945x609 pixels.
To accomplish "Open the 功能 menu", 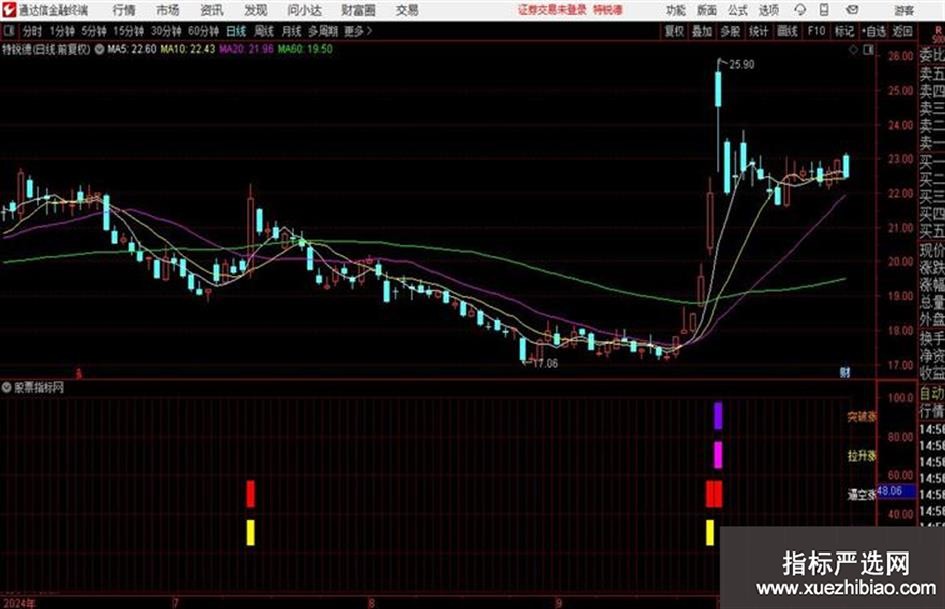I will [676, 10].
